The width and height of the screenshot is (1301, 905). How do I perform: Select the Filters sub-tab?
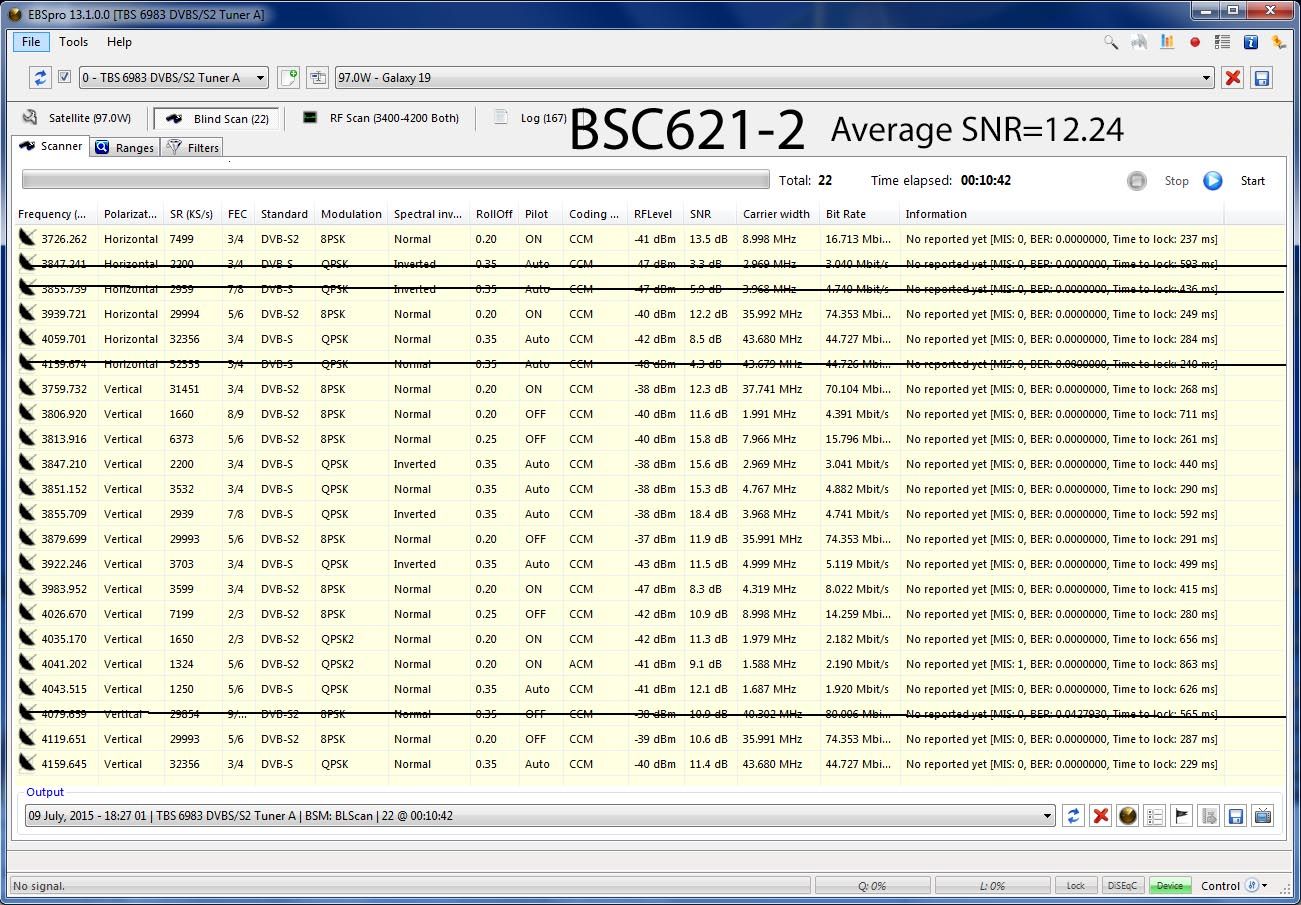[x=192, y=147]
